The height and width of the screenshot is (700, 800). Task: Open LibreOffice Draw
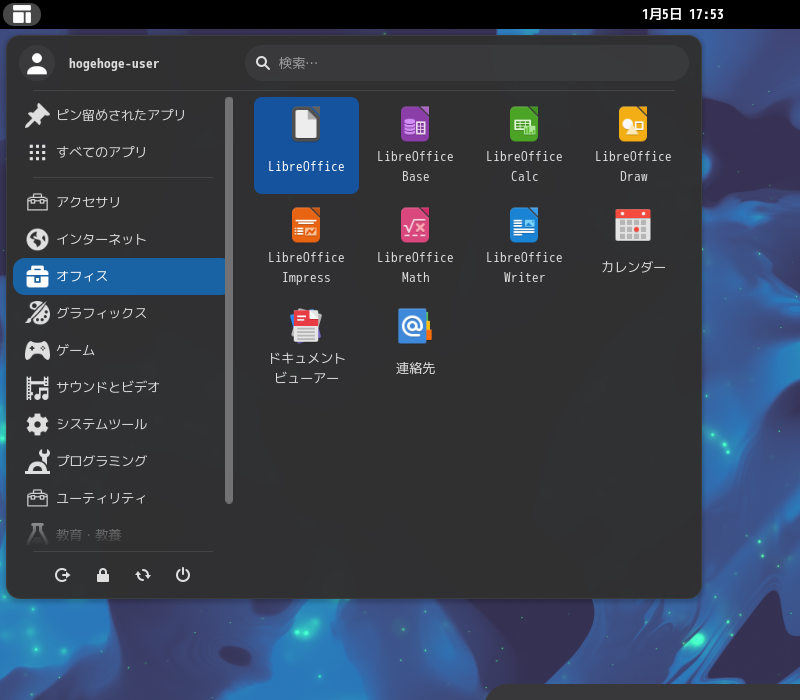pos(633,145)
